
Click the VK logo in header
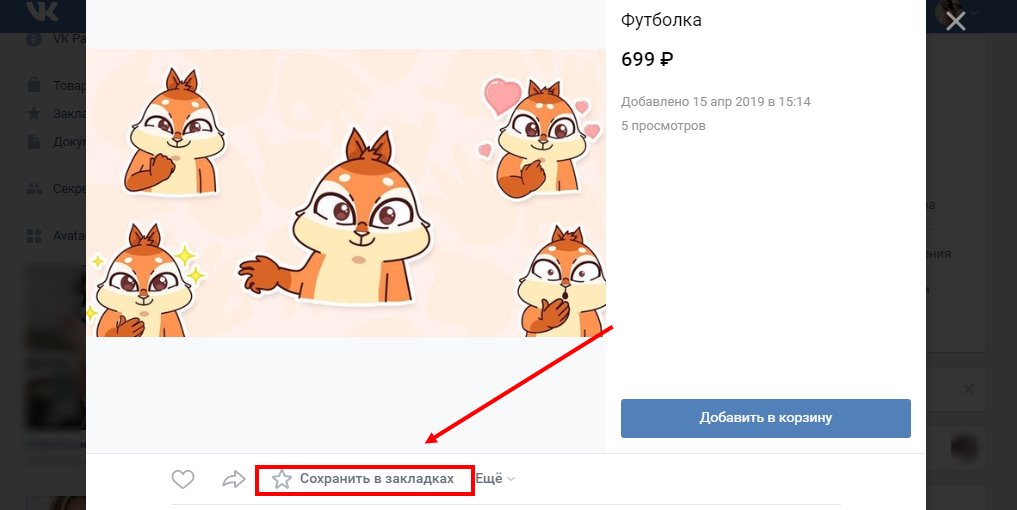(43, 12)
